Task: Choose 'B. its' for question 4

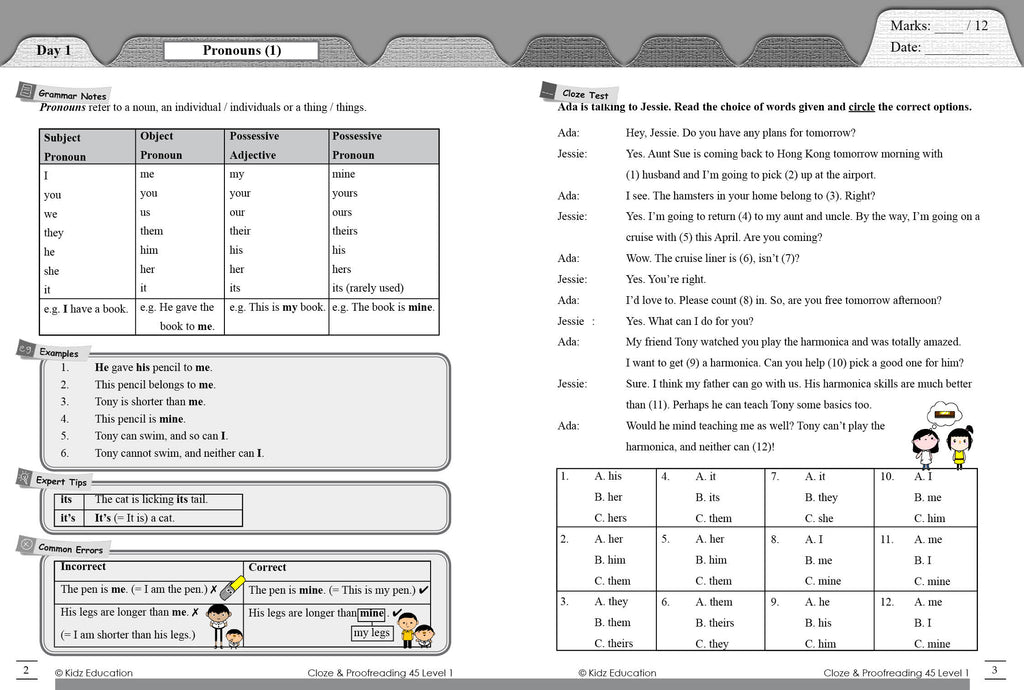Action: pos(707,497)
